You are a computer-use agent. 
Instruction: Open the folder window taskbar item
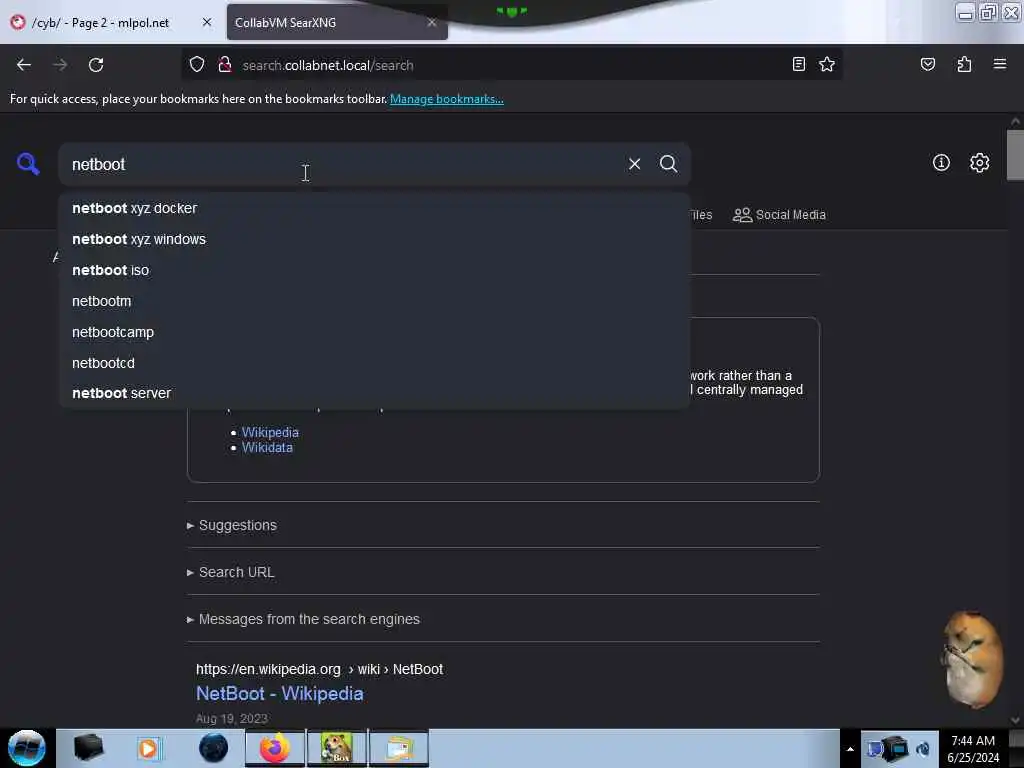399,748
